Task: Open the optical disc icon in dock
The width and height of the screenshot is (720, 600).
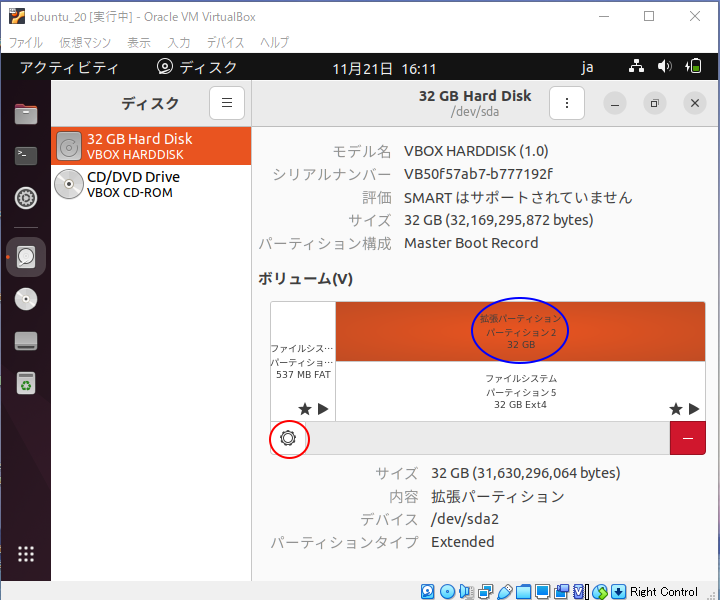Action: coord(26,299)
